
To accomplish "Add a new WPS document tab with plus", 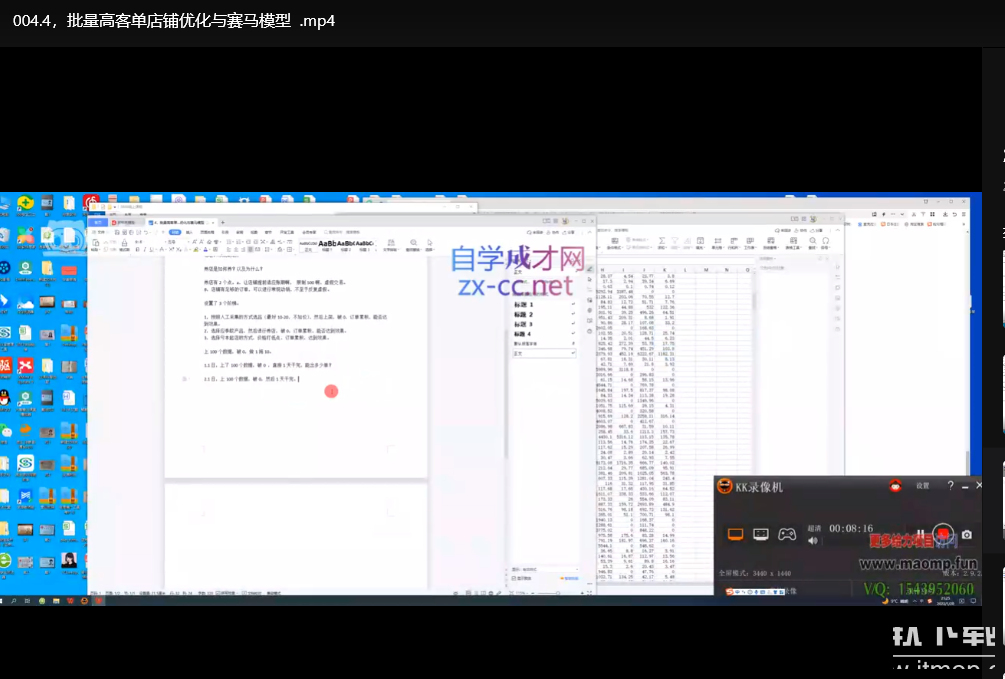I will [x=222, y=222].
